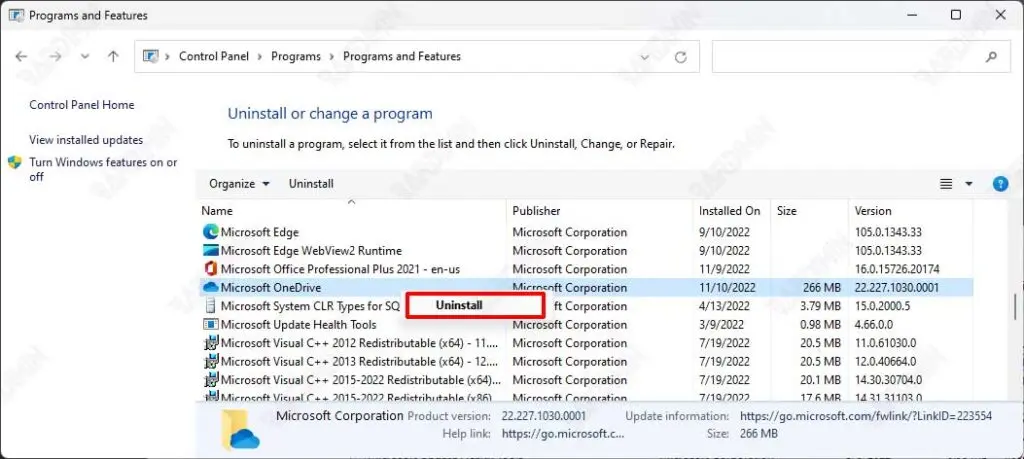The image size is (1024, 459).
Task: Click the shield icon beside Windows features
Action: point(15,162)
